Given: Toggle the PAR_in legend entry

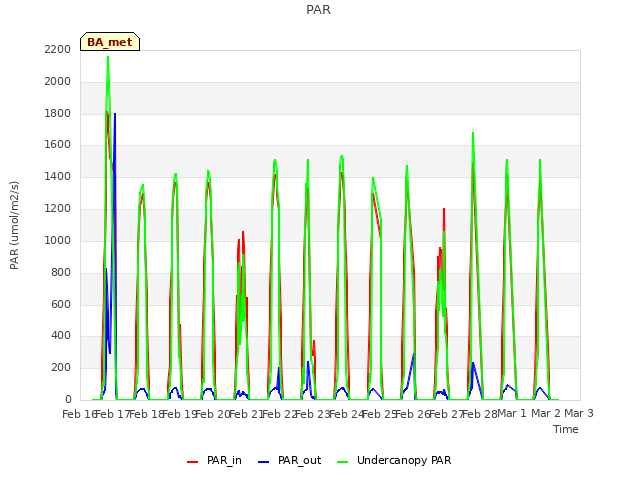Looking at the screenshot, I should point(214,460).
